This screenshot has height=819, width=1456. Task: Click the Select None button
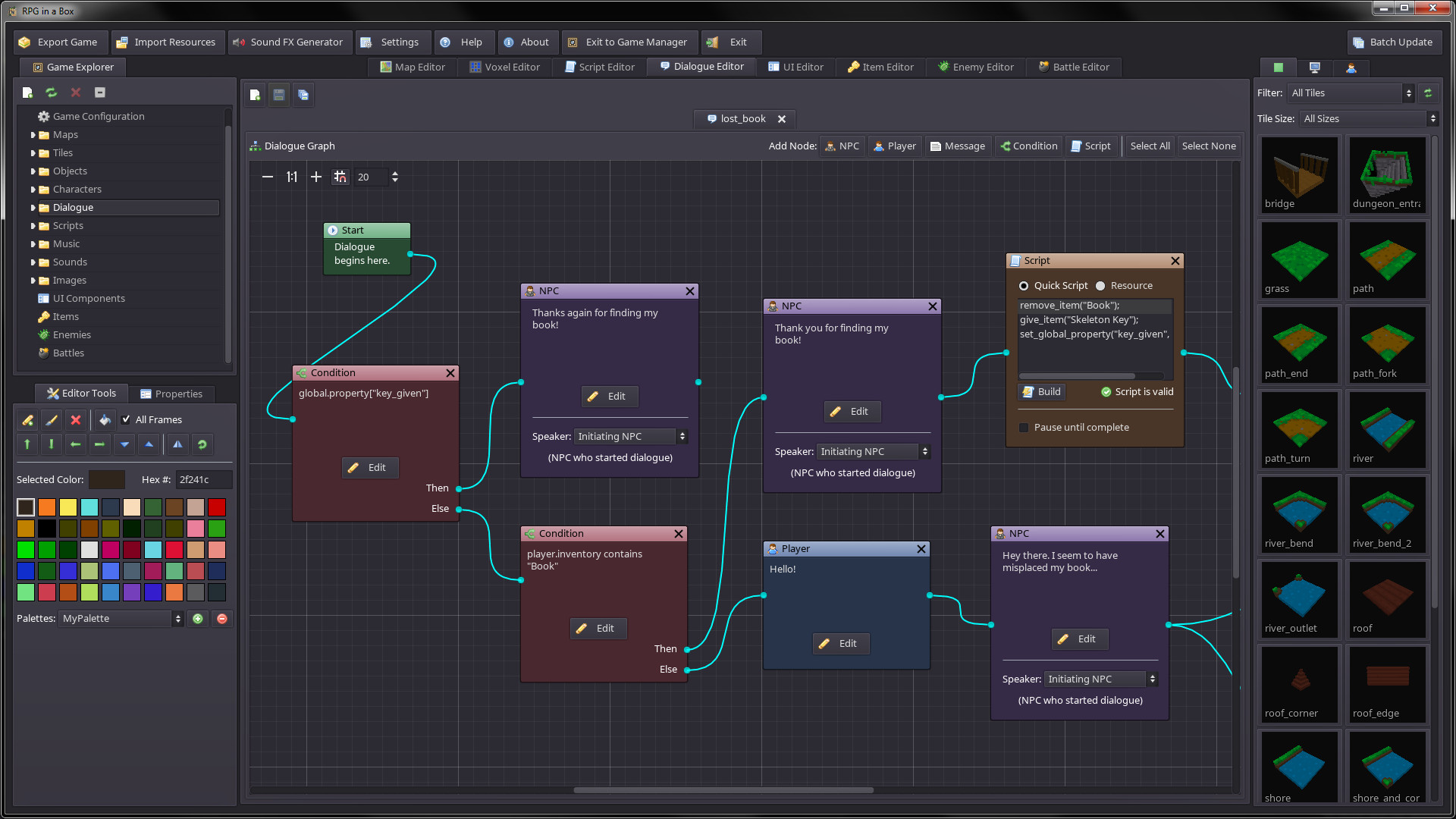(x=1208, y=146)
